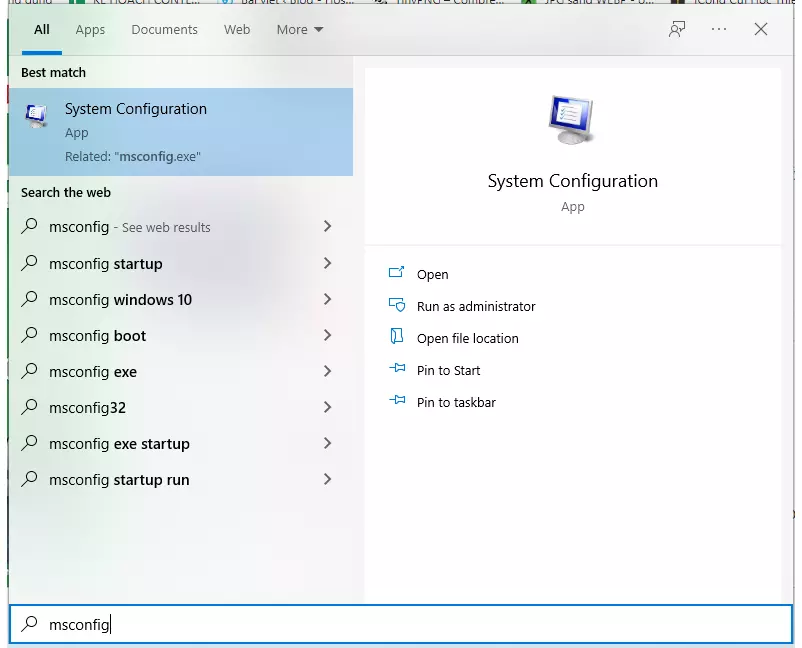Click the Run as administrator shield icon
The width and height of the screenshot is (802, 648).
[397, 305]
